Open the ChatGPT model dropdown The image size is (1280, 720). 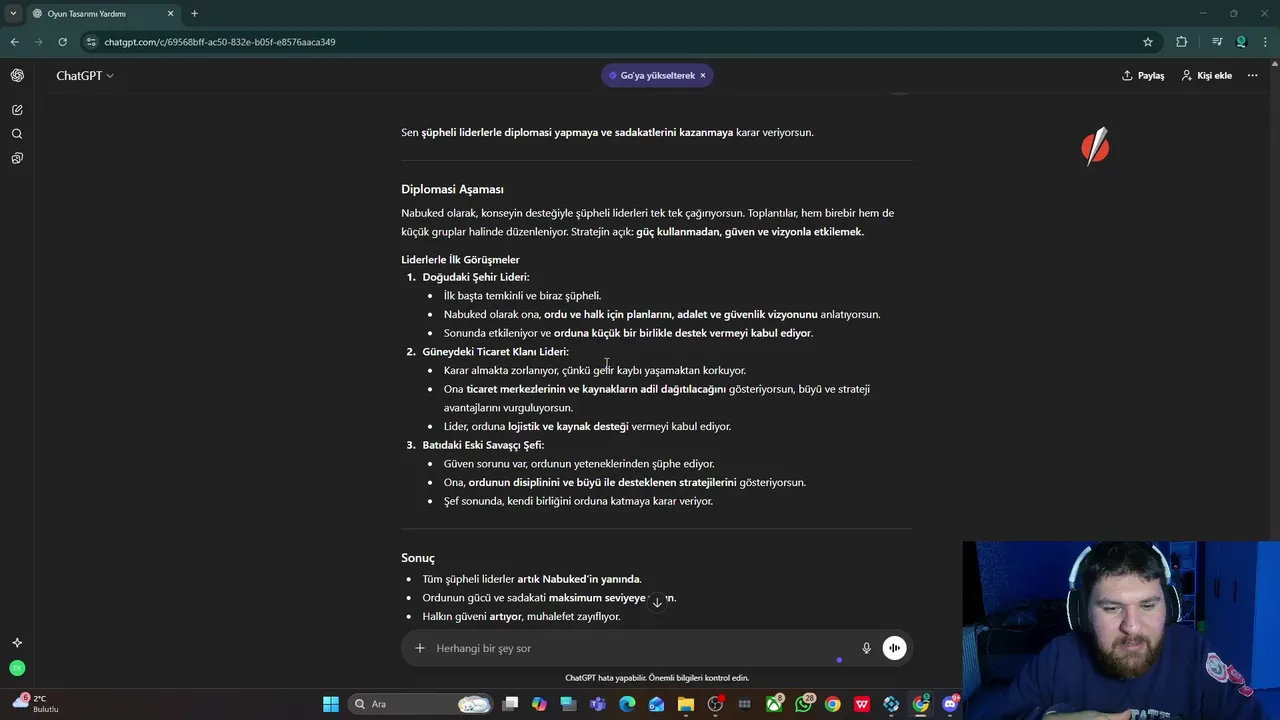(85, 76)
